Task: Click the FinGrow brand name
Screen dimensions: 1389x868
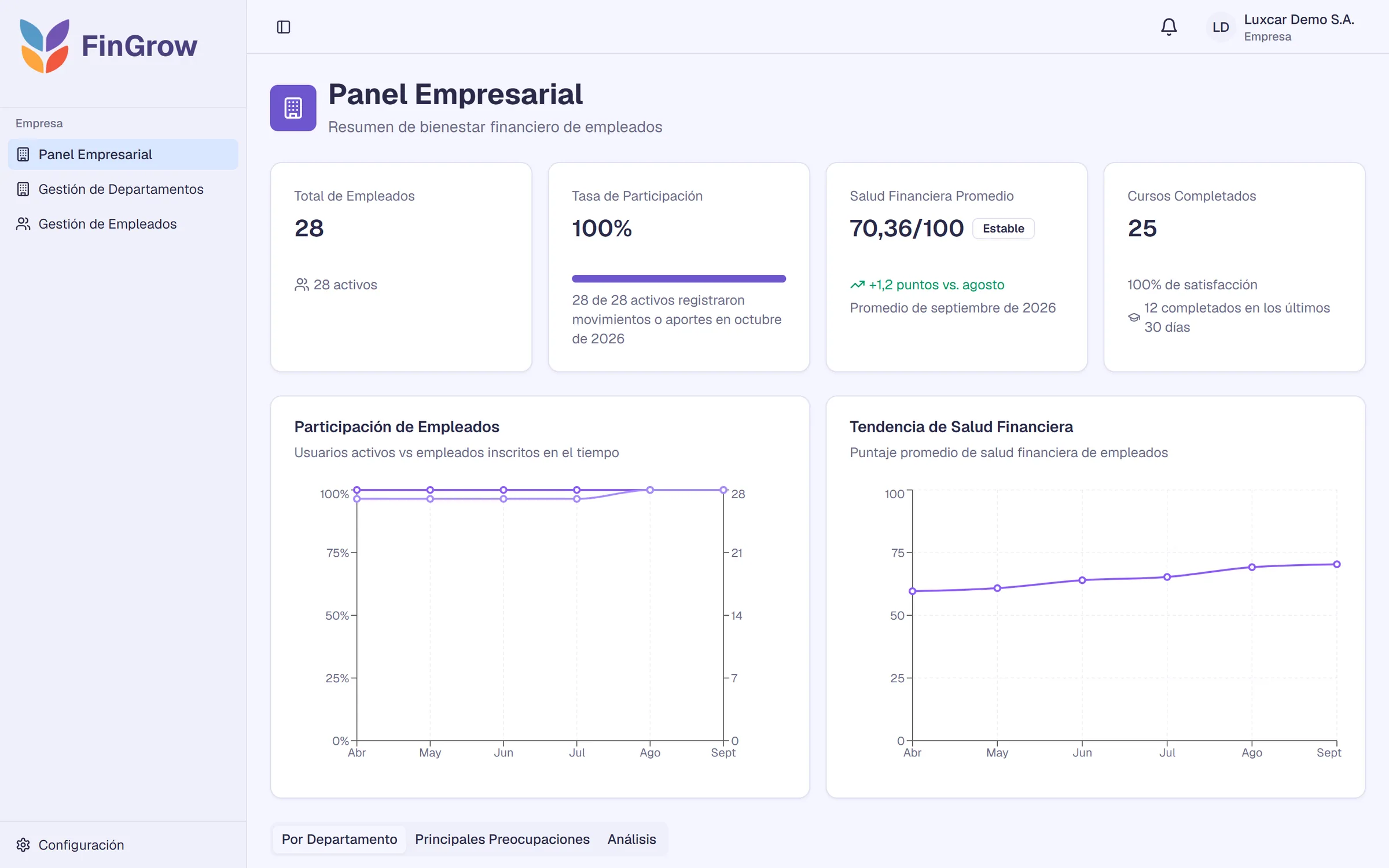Action: coord(139,46)
